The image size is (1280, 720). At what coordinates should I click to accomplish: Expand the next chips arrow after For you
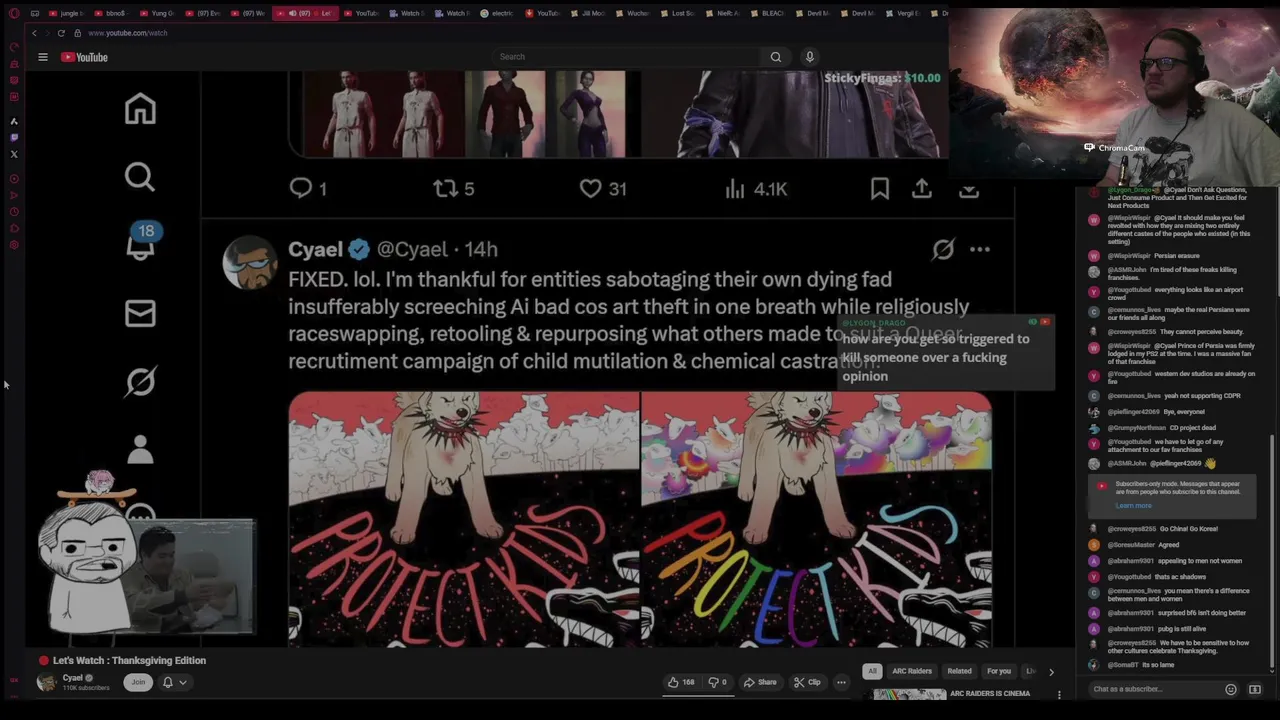point(1051,672)
